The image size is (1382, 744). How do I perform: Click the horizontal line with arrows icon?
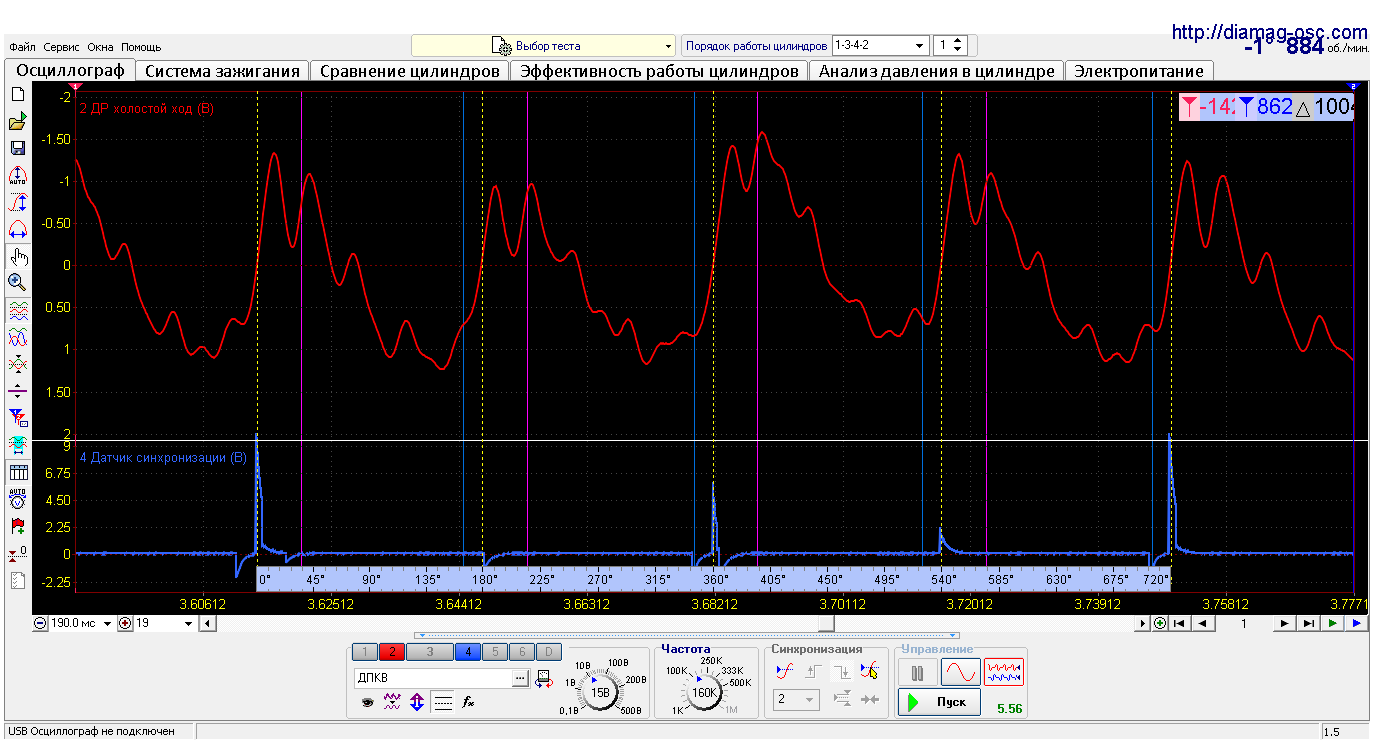pyautogui.click(x=17, y=390)
